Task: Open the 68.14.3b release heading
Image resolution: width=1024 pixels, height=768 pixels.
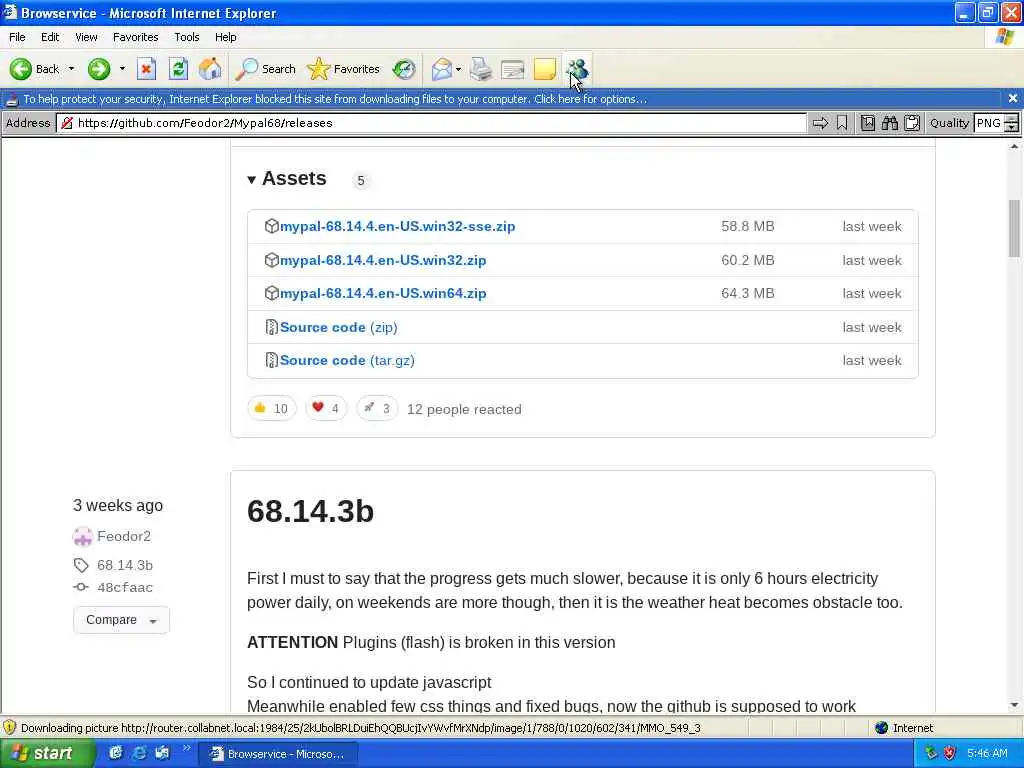Action: [x=310, y=511]
